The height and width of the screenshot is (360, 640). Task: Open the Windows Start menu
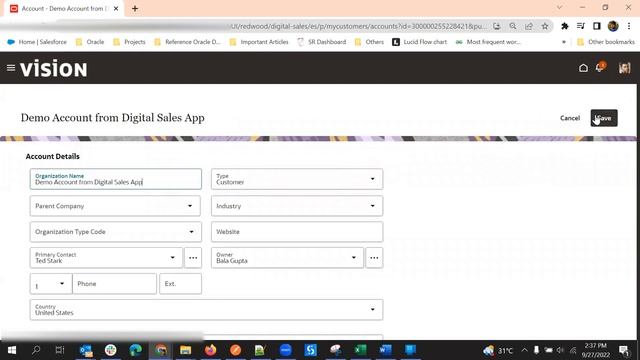pos(11,350)
